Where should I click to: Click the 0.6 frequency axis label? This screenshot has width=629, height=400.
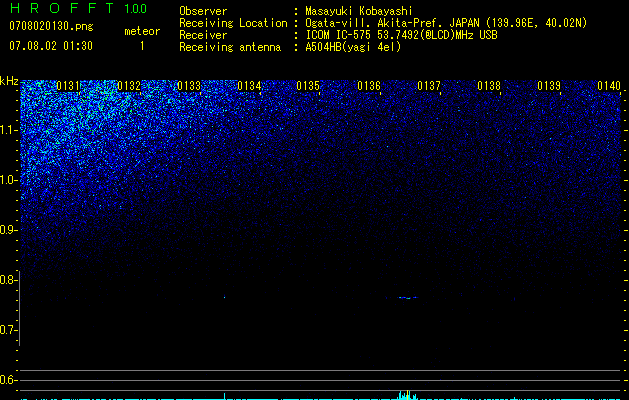tap(9, 380)
